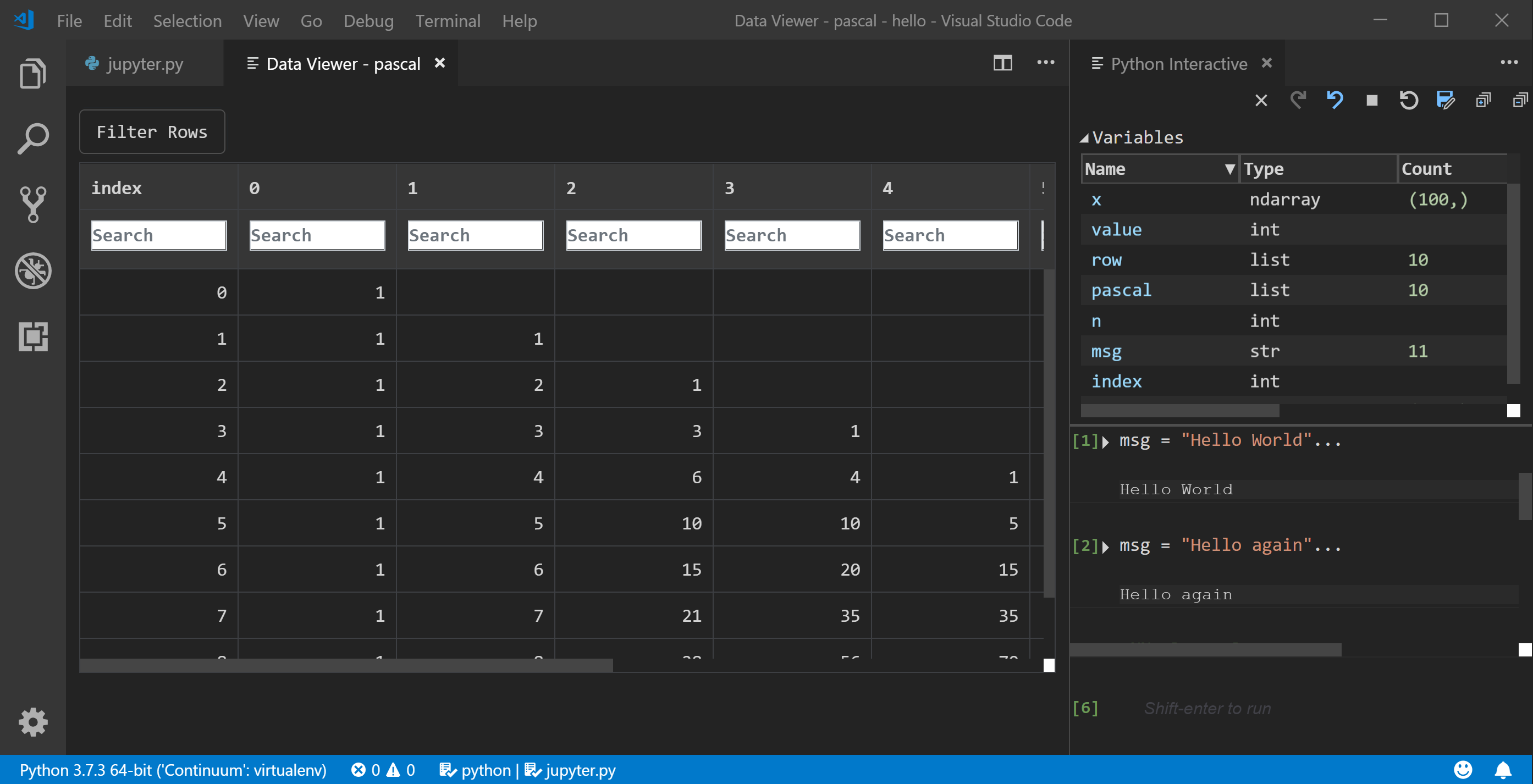Split the Data Viewer editor
1533x784 pixels.
tap(1003, 63)
